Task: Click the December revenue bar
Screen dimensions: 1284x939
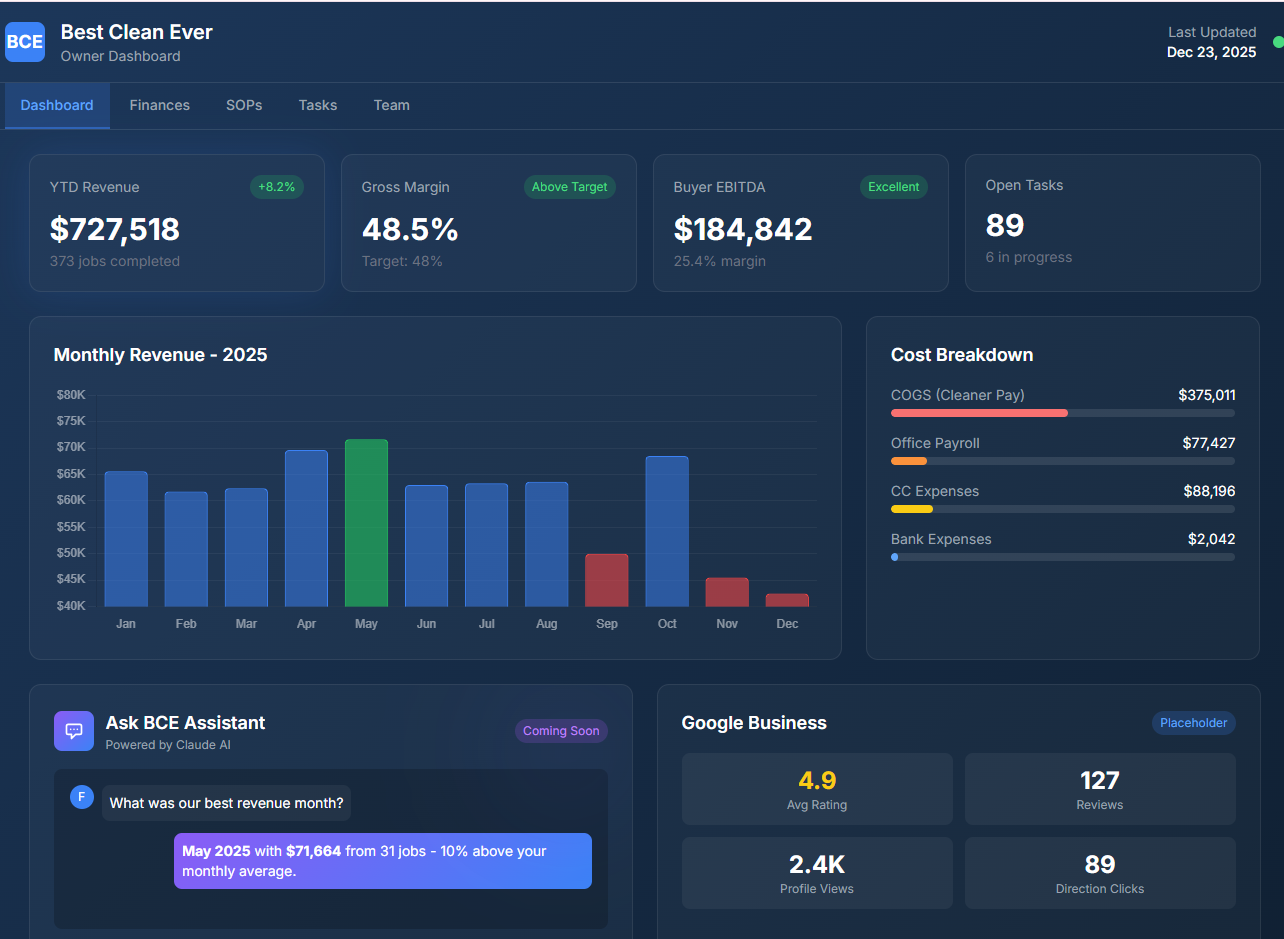Action: pos(787,601)
